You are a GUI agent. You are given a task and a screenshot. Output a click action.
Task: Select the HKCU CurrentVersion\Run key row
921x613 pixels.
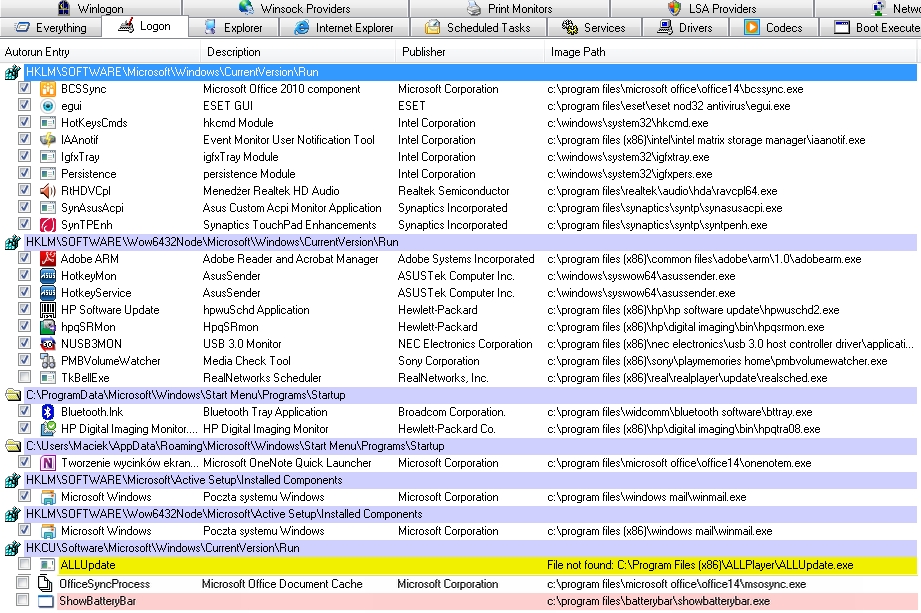[470, 548]
